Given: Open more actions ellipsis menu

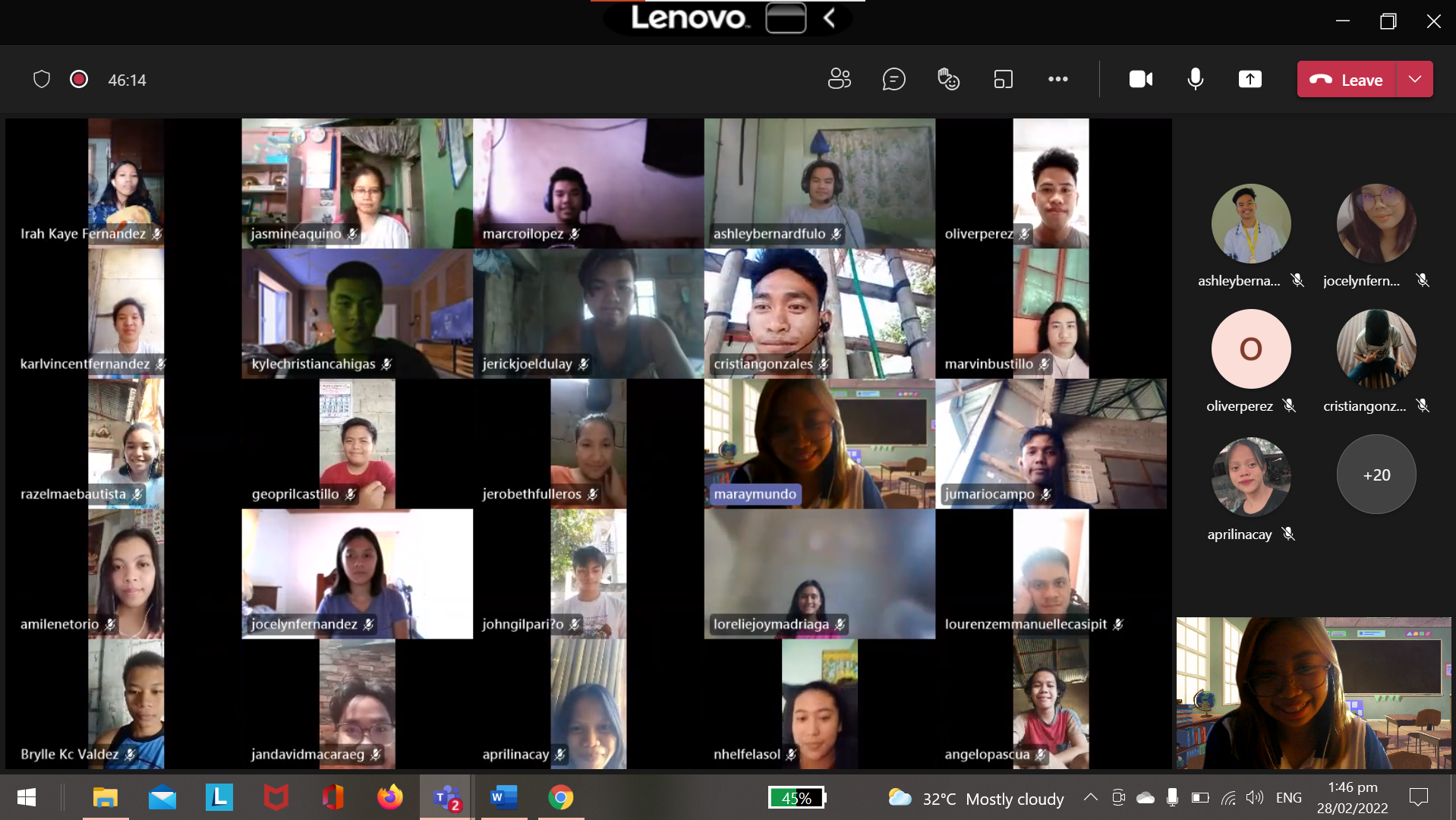Looking at the screenshot, I should point(1057,79).
